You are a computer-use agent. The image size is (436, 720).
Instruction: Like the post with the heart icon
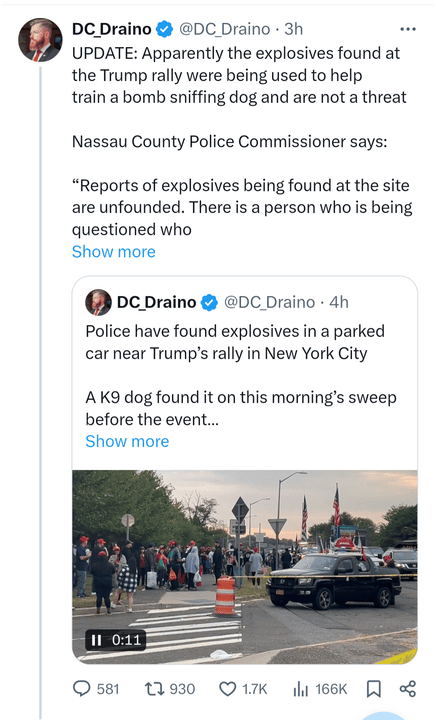227,689
